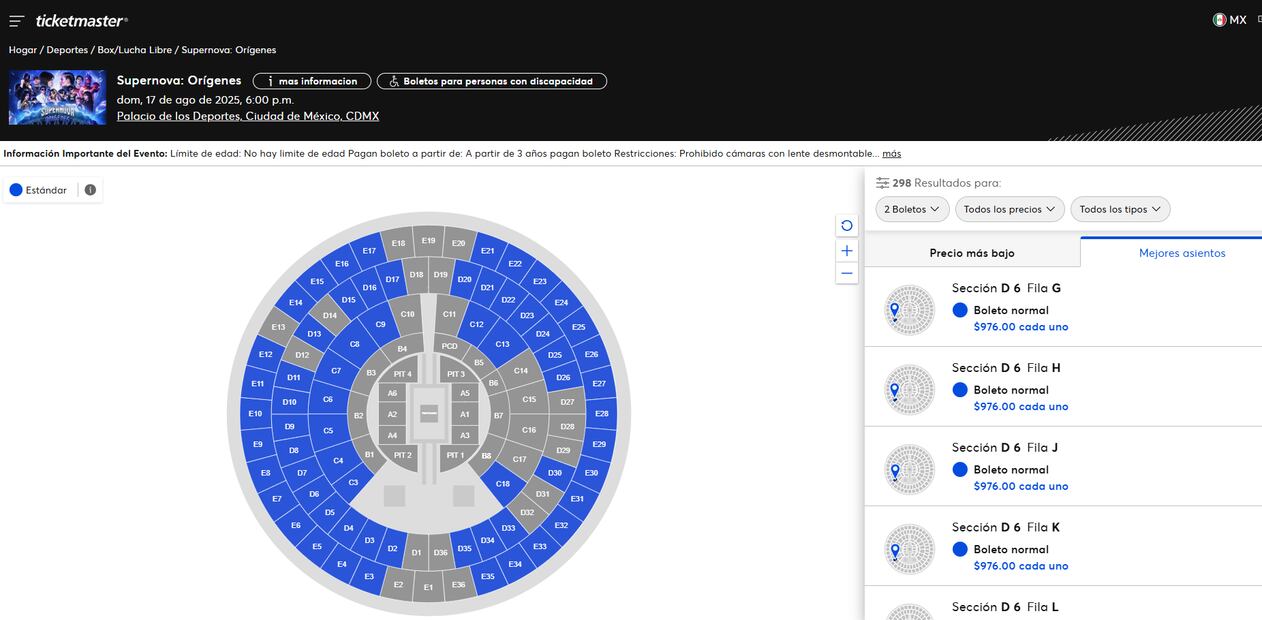Toggle the Estándar ticket type legend
The height and width of the screenshot is (620, 1262).
tap(39, 190)
